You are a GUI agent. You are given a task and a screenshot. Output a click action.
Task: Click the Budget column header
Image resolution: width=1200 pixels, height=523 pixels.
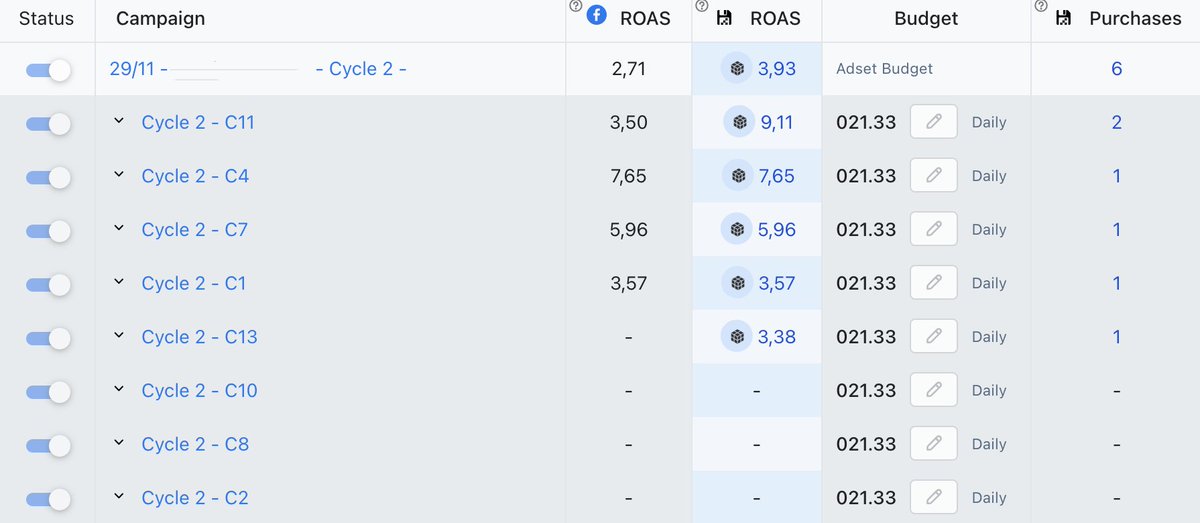pos(926,19)
